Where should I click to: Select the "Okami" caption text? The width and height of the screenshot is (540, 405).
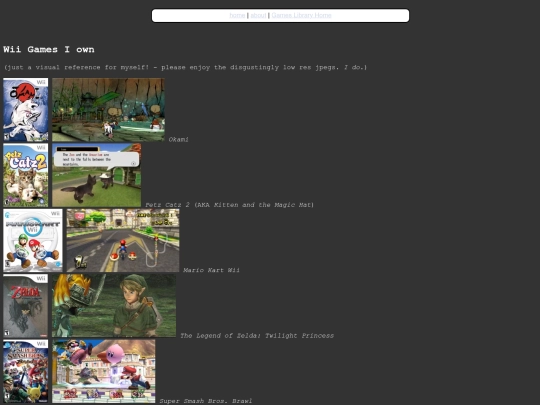(178, 139)
